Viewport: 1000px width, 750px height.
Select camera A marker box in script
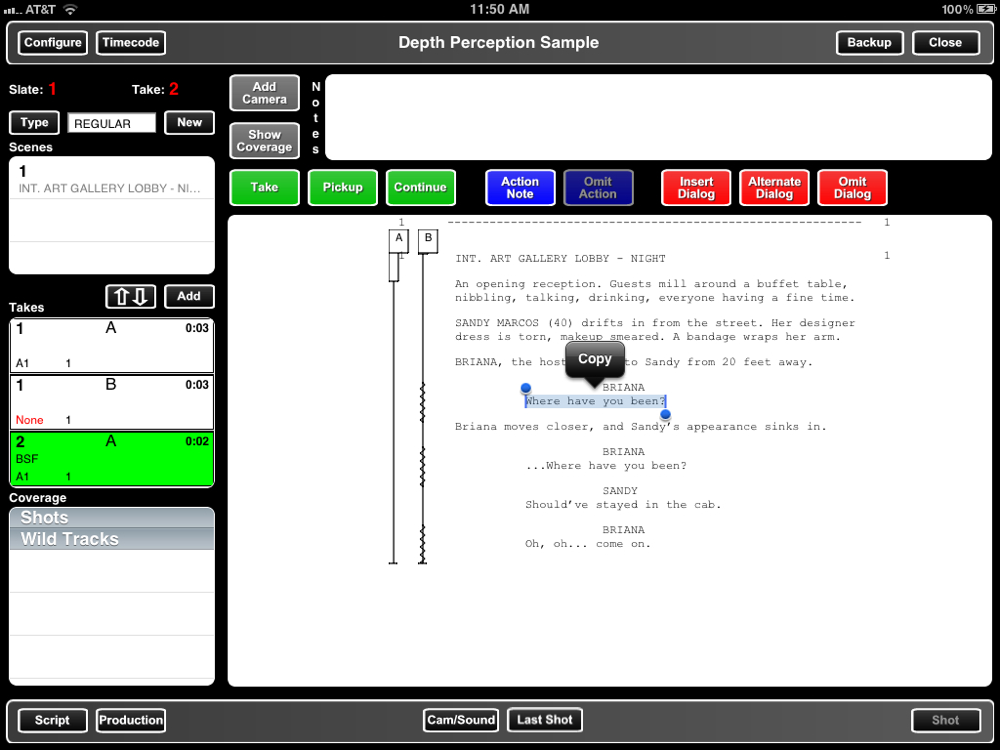coord(399,240)
